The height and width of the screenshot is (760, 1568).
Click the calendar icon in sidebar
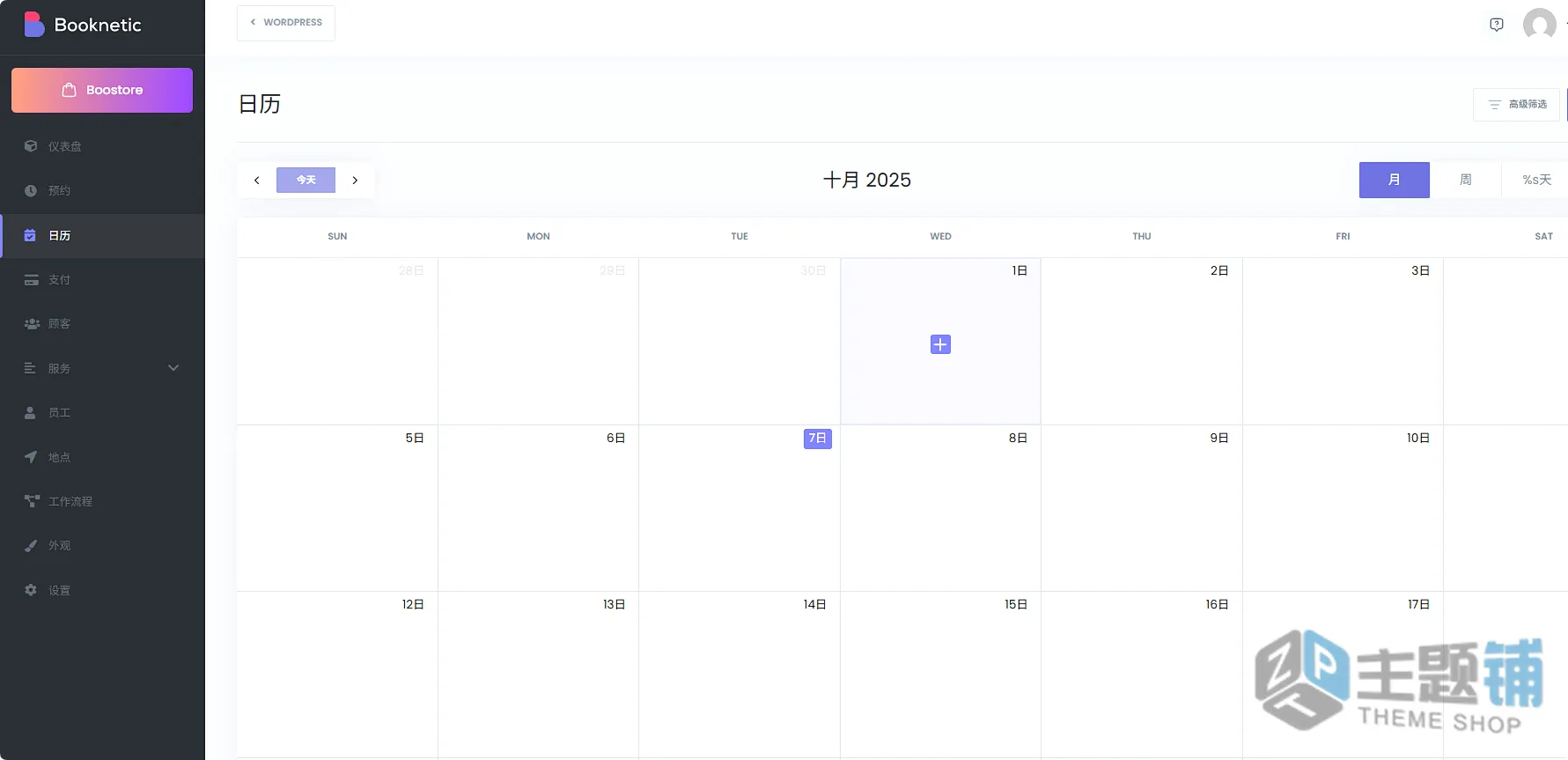click(30, 235)
